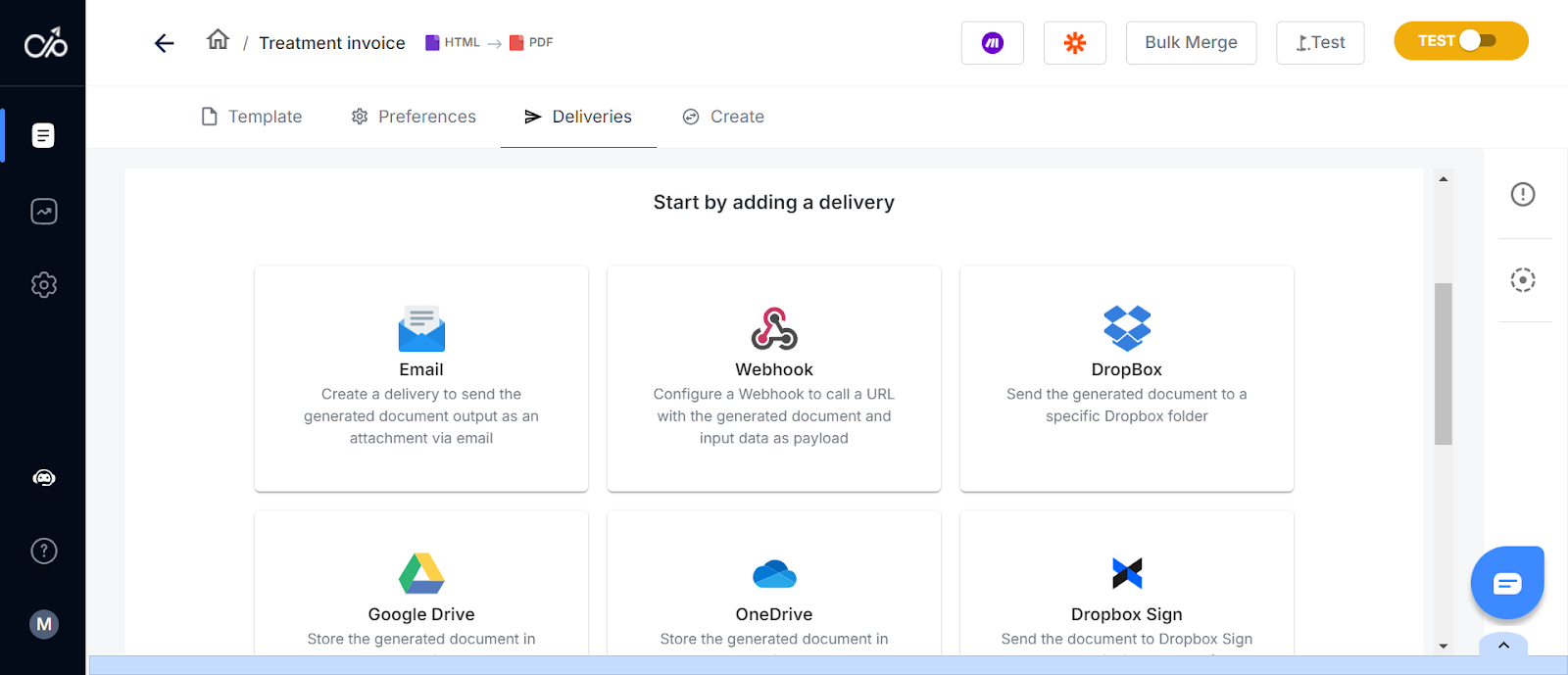Viewport: 1568px width, 675px height.
Task: Open the Make integration button
Action: (993, 43)
